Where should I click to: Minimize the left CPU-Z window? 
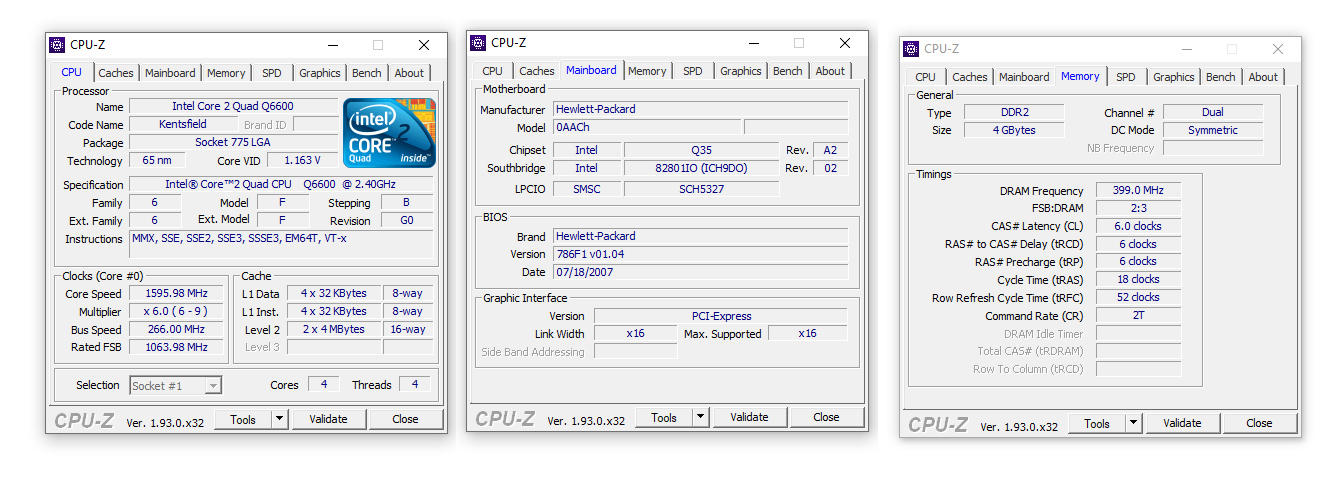[332, 45]
